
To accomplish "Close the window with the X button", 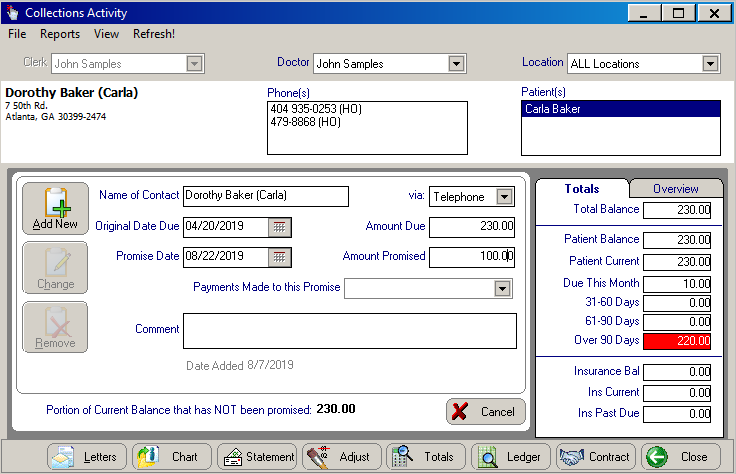I will (714, 13).
